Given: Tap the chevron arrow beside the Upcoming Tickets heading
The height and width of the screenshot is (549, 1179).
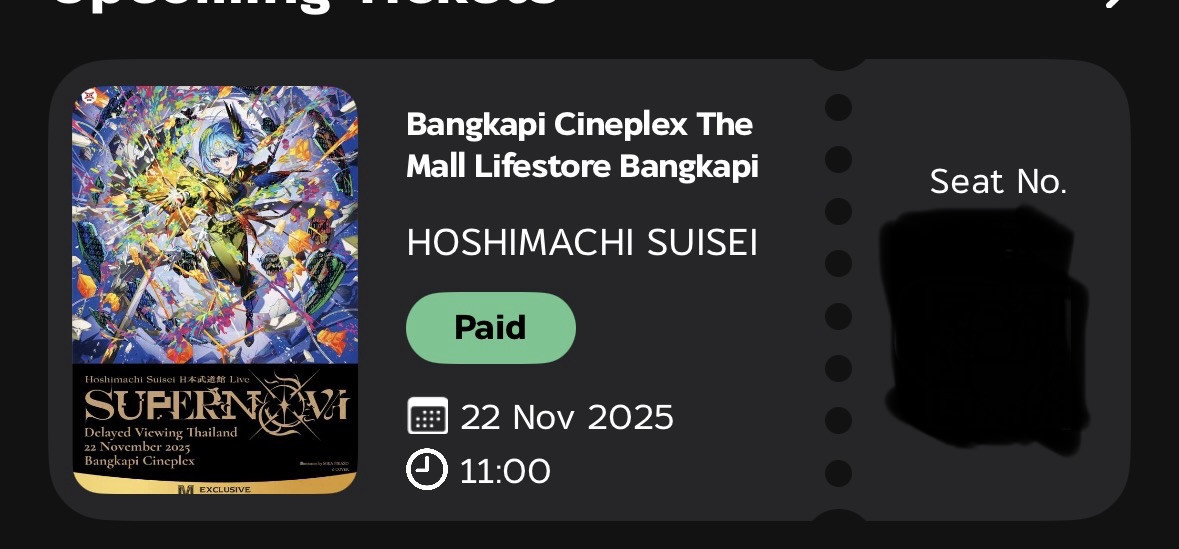Looking at the screenshot, I should (x=1117, y=3).
